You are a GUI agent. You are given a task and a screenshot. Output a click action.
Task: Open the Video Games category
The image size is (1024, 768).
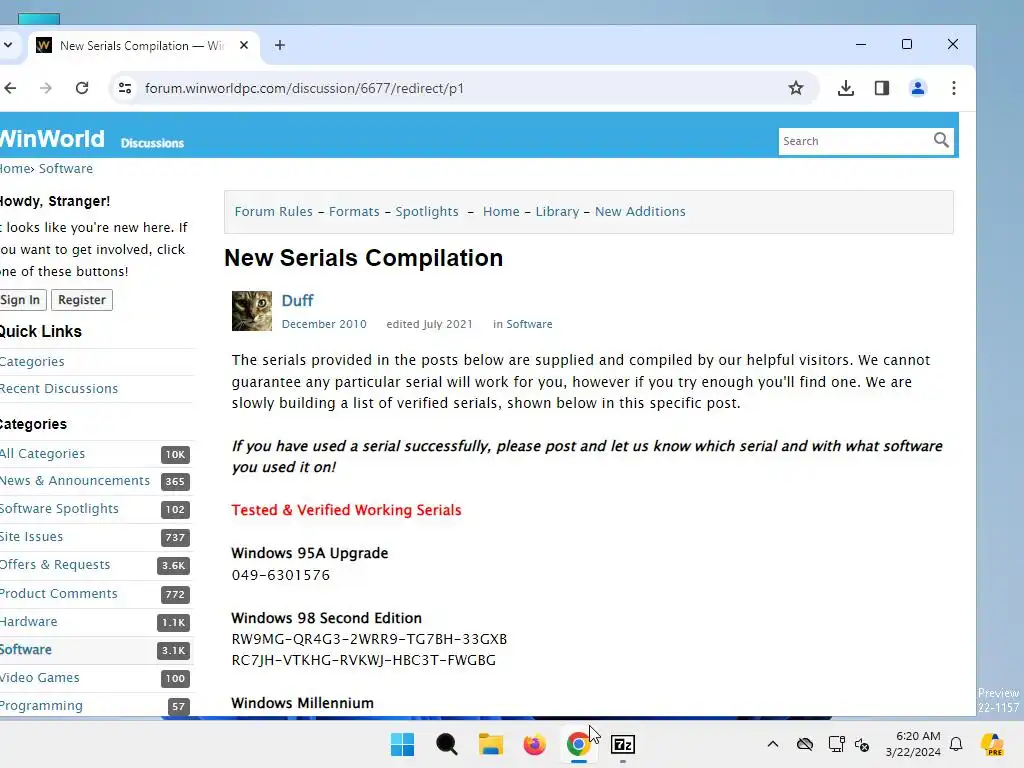(40, 678)
